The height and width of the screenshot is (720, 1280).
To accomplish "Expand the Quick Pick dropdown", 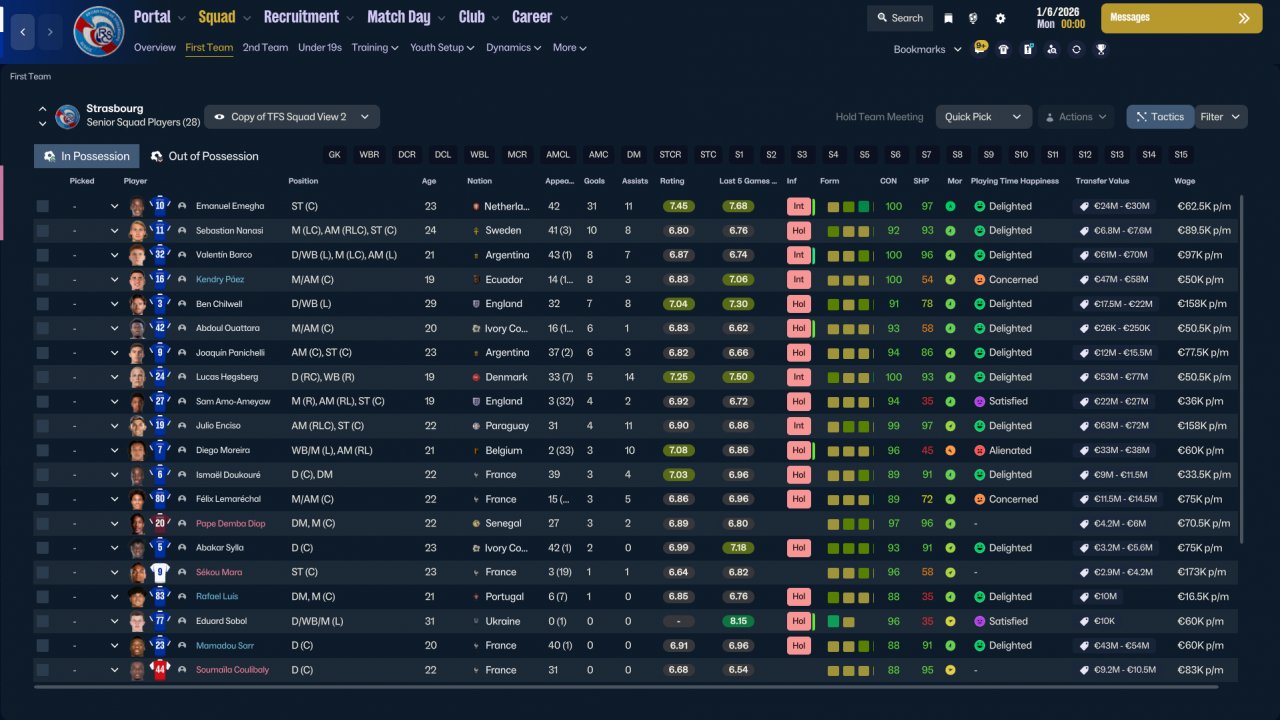I will (984, 117).
